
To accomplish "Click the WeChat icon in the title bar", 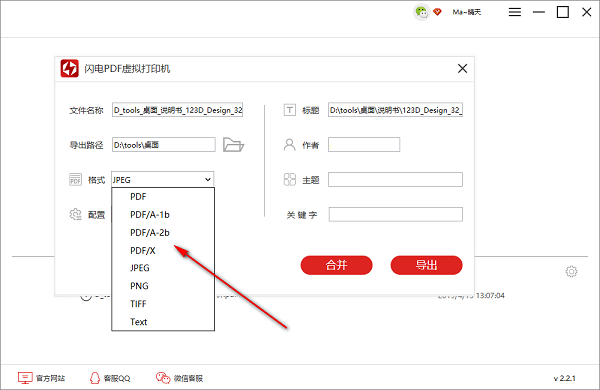I will (x=421, y=12).
